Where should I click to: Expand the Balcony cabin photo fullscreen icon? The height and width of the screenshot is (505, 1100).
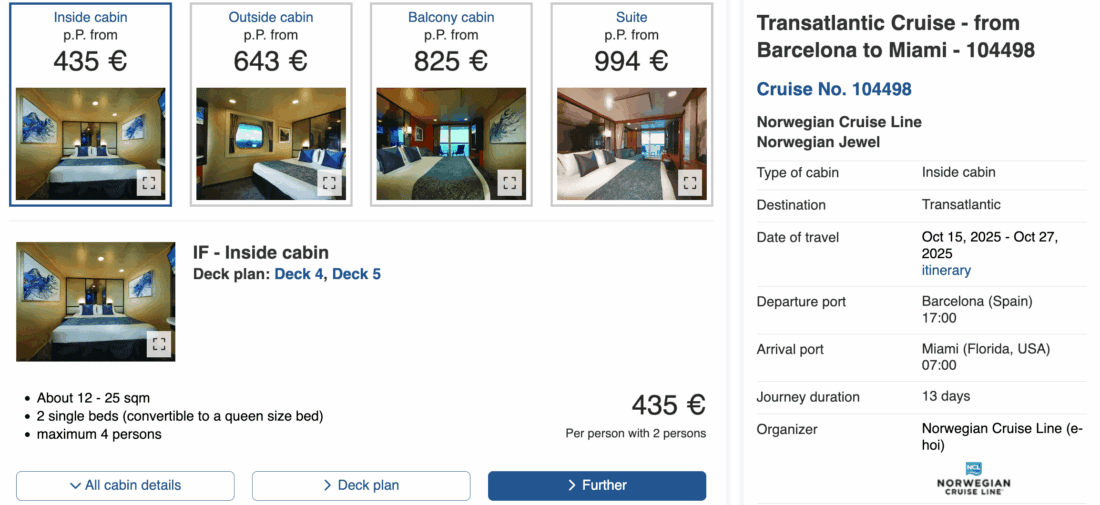click(x=510, y=183)
